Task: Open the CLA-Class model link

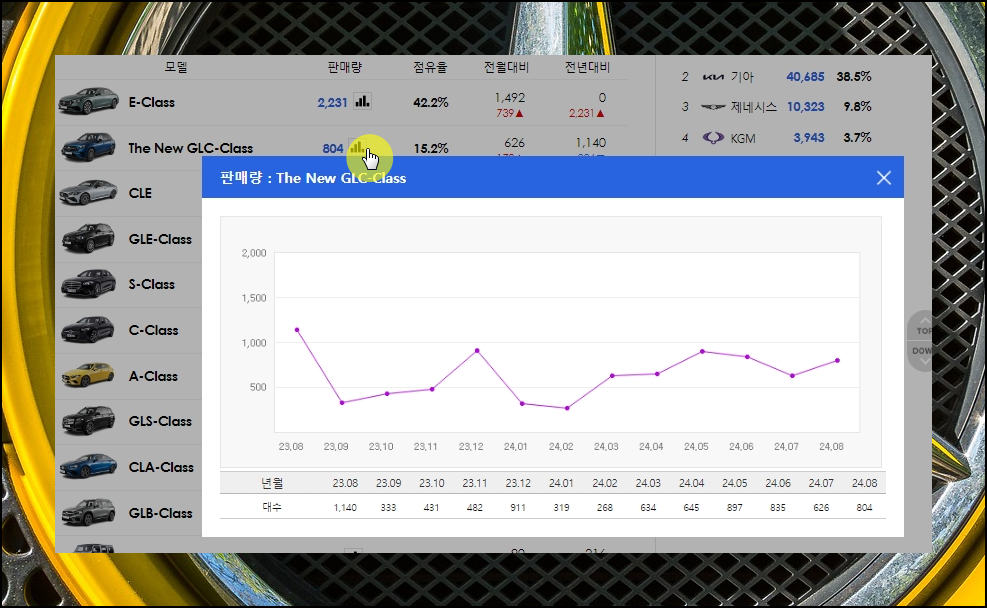Action: coord(161,468)
